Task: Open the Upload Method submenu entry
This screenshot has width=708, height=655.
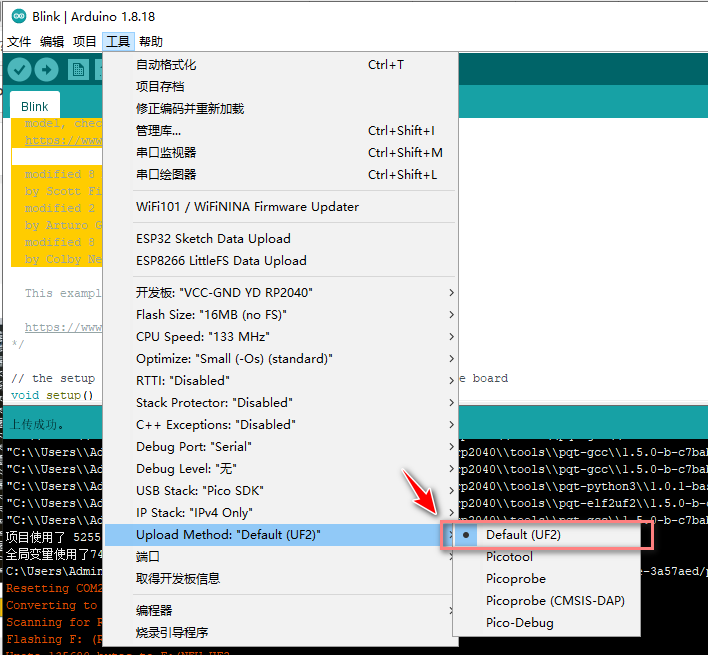Action: tap(279, 535)
